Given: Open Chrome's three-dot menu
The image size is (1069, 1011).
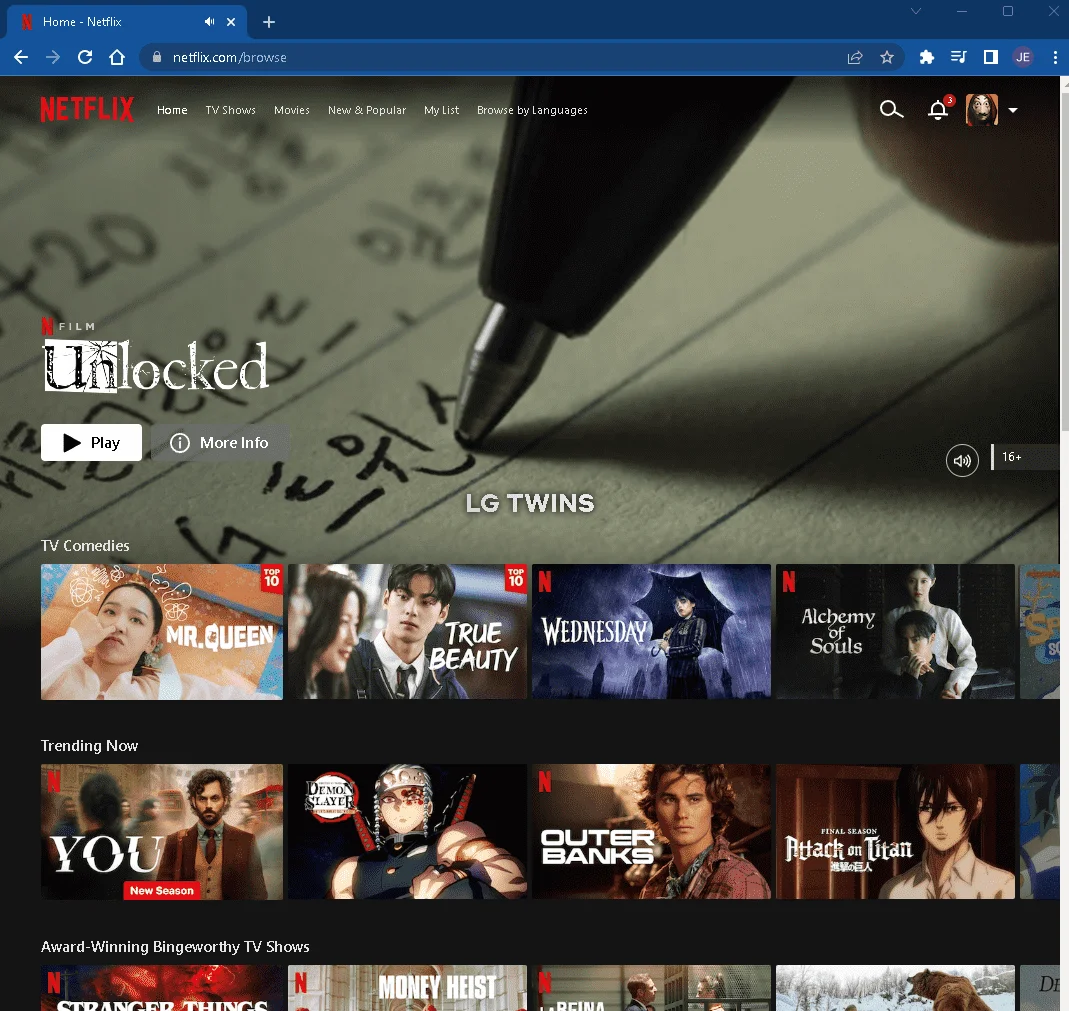Looking at the screenshot, I should point(1055,57).
